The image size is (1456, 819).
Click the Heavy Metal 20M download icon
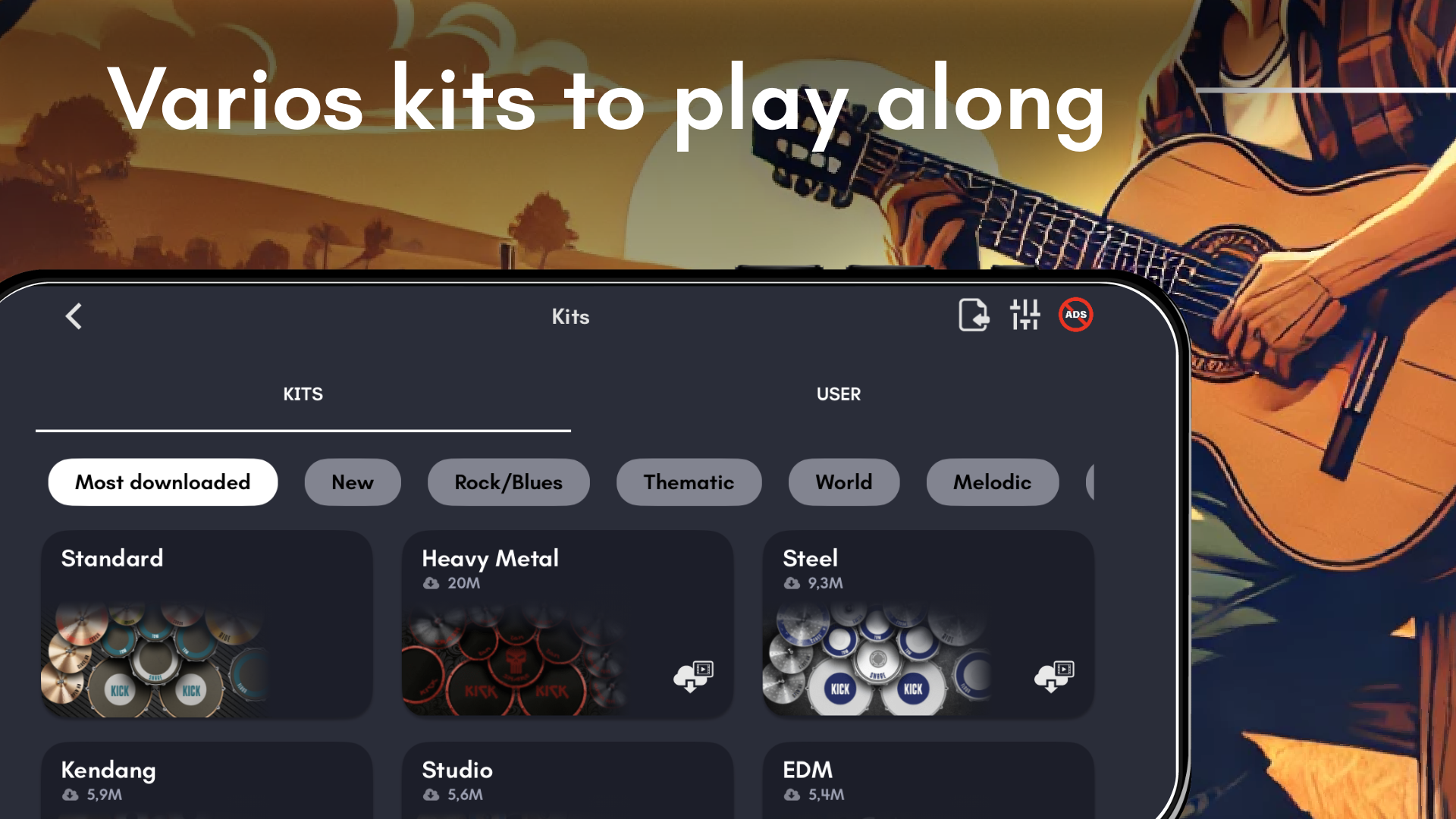[x=431, y=583]
